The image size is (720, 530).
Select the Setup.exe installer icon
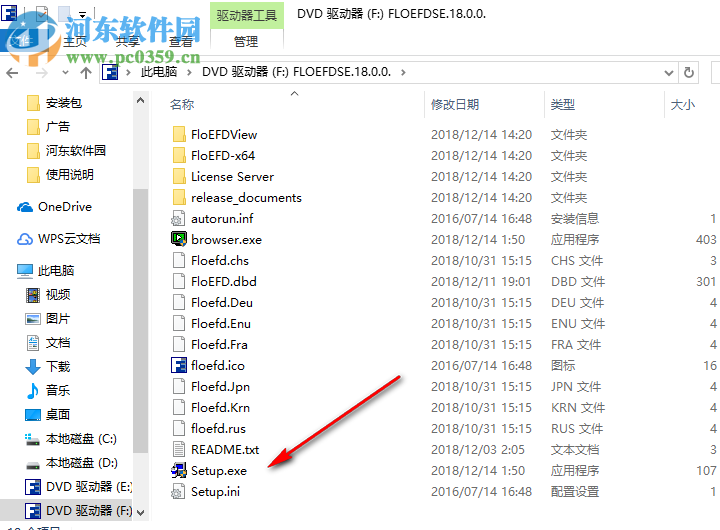[x=179, y=470]
